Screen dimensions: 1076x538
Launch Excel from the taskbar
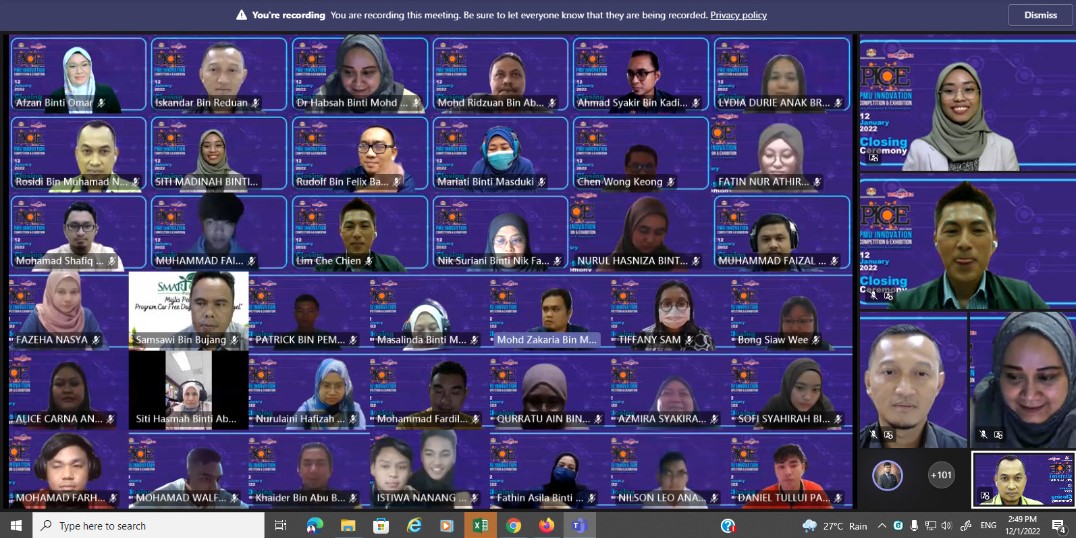(480, 525)
